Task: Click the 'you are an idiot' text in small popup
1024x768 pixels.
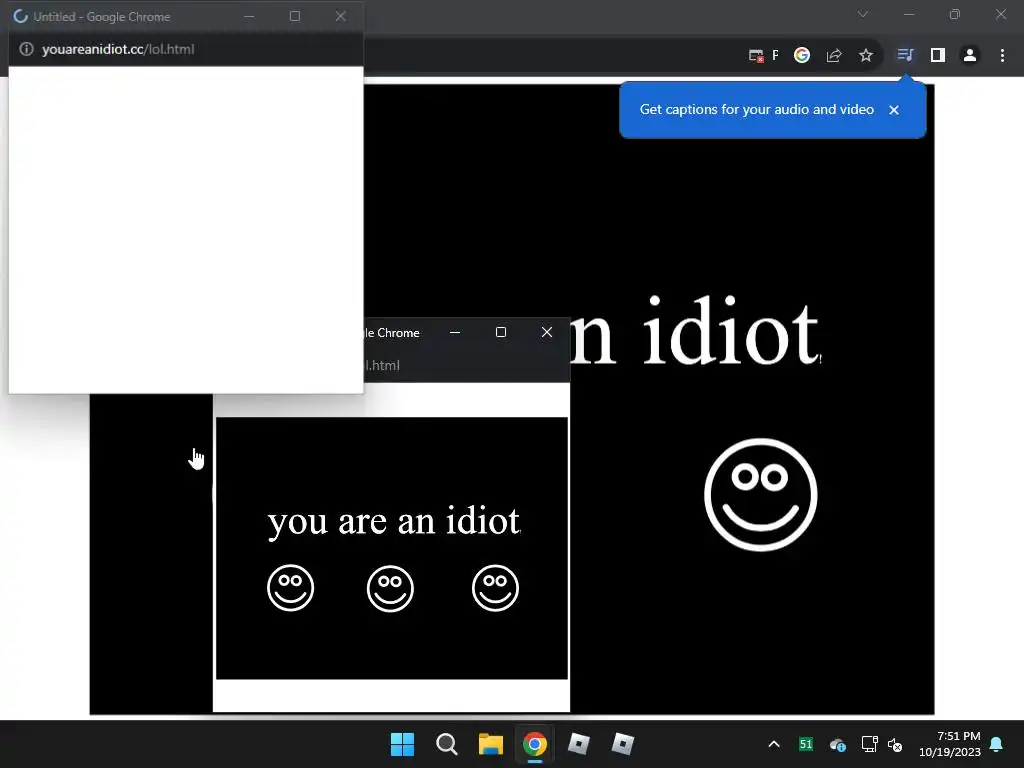Action: pos(394,521)
